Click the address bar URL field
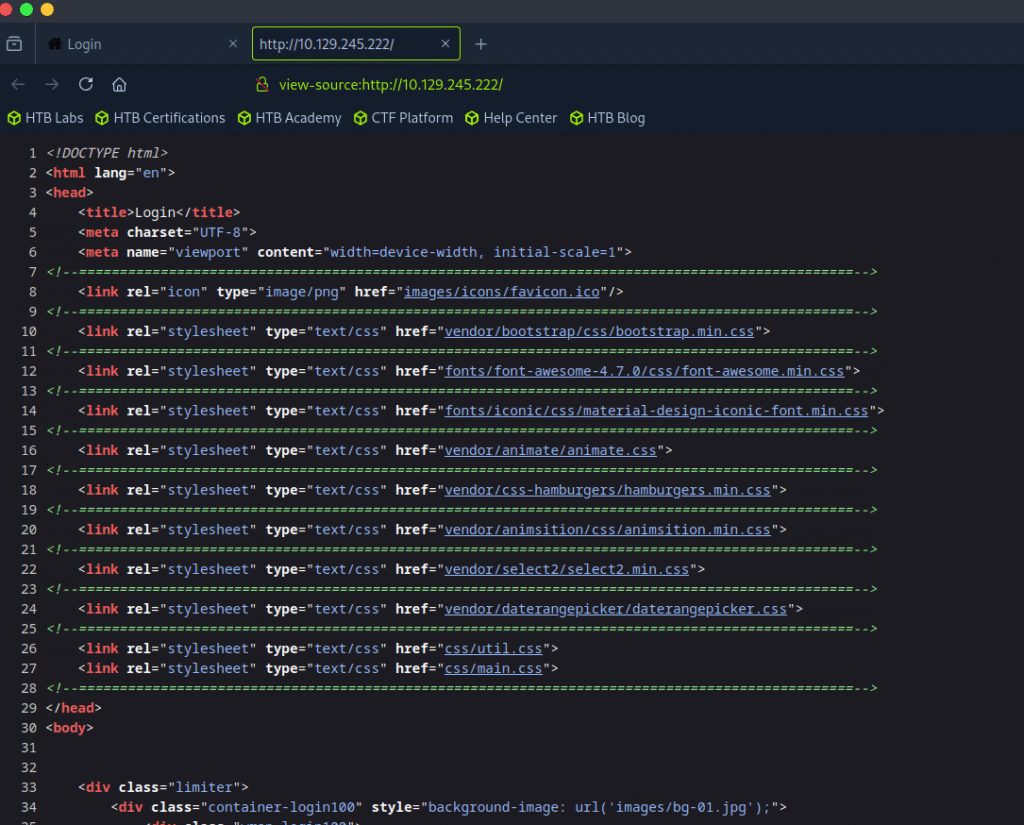 pos(600,84)
